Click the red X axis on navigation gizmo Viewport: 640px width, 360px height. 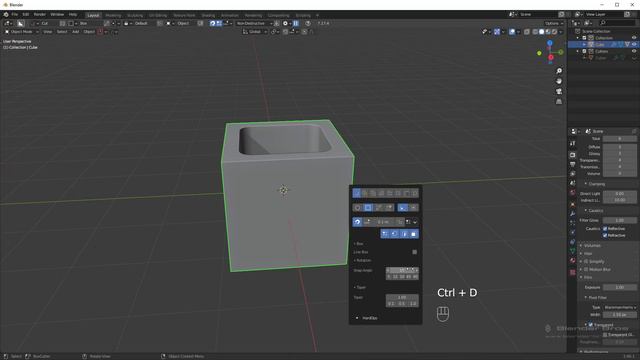pyautogui.click(x=551, y=58)
